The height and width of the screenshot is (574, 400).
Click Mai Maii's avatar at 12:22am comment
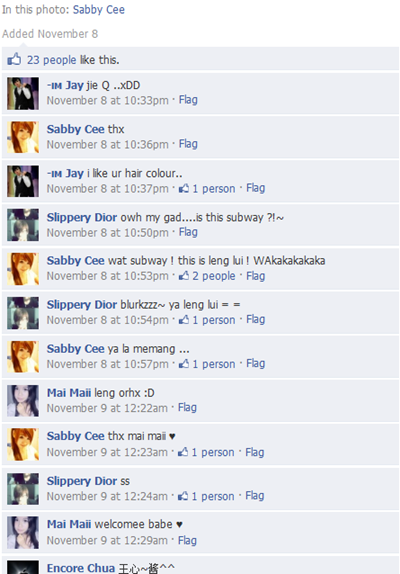(23, 400)
